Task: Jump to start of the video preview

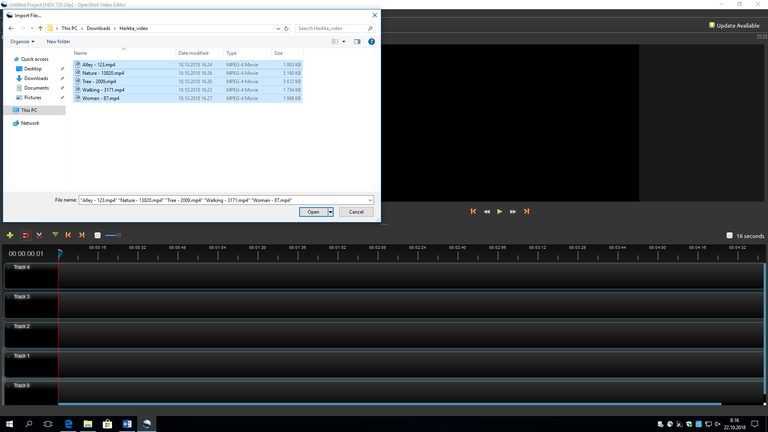Action: [x=474, y=212]
